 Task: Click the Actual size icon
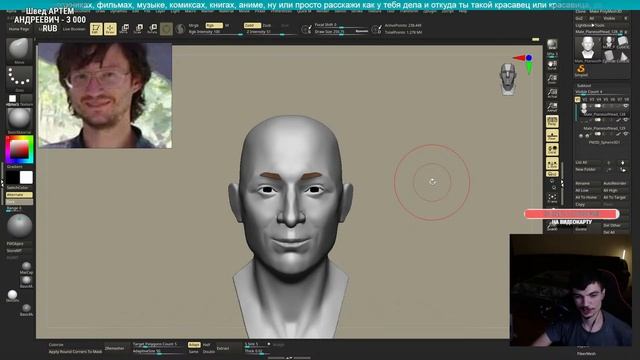coord(552,93)
